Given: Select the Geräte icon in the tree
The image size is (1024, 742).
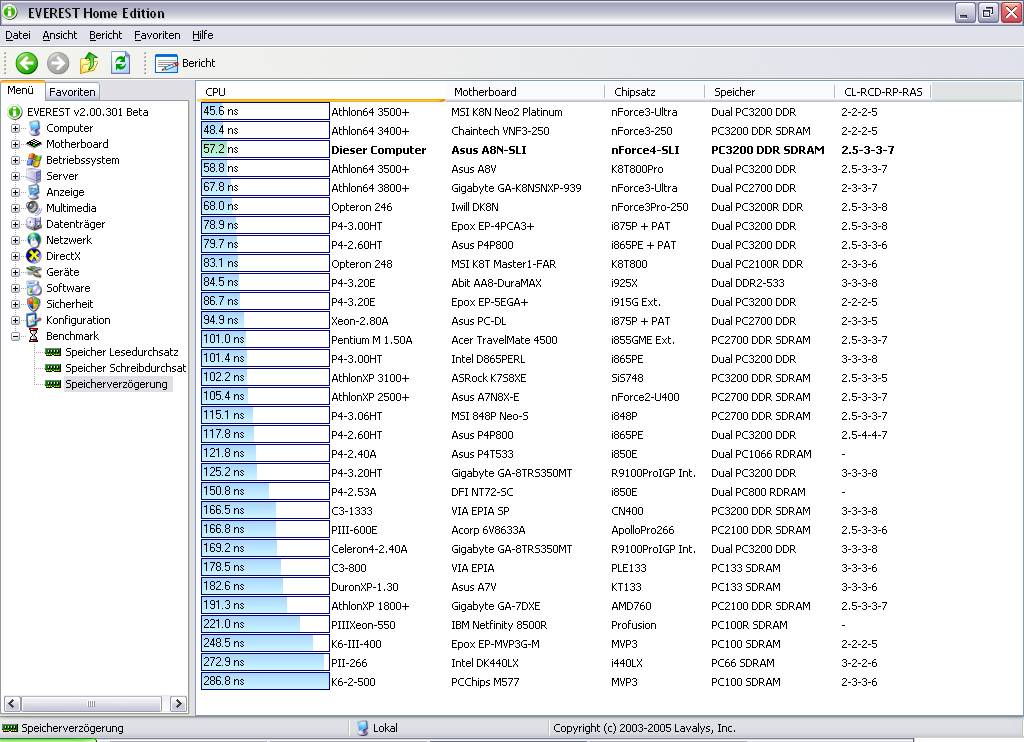Looking at the screenshot, I should point(34,272).
